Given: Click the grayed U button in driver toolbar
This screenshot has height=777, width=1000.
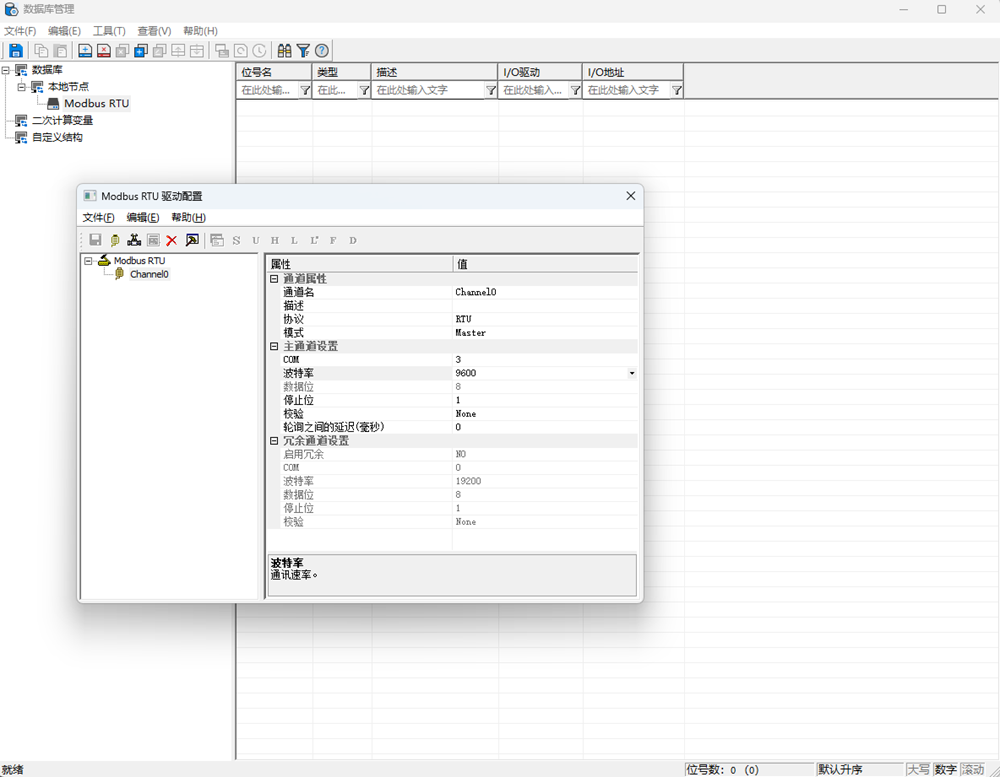Looking at the screenshot, I should pyautogui.click(x=256, y=240).
